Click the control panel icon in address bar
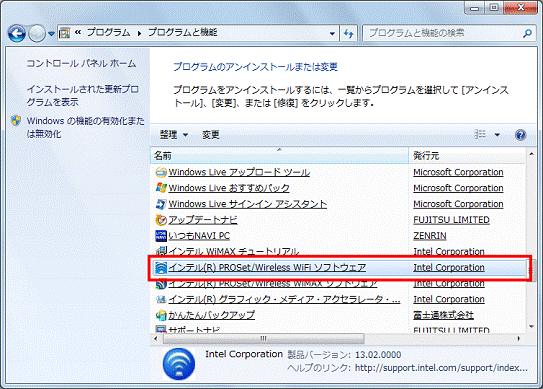 pos(64,33)
